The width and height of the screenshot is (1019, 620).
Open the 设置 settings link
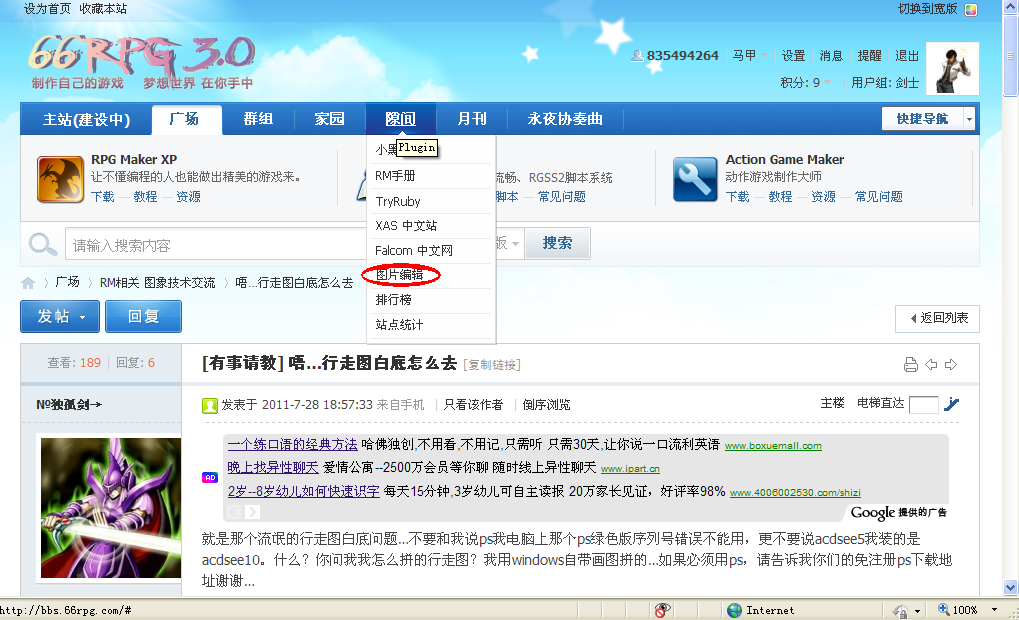pyautogui.click(x=793, y=56)
